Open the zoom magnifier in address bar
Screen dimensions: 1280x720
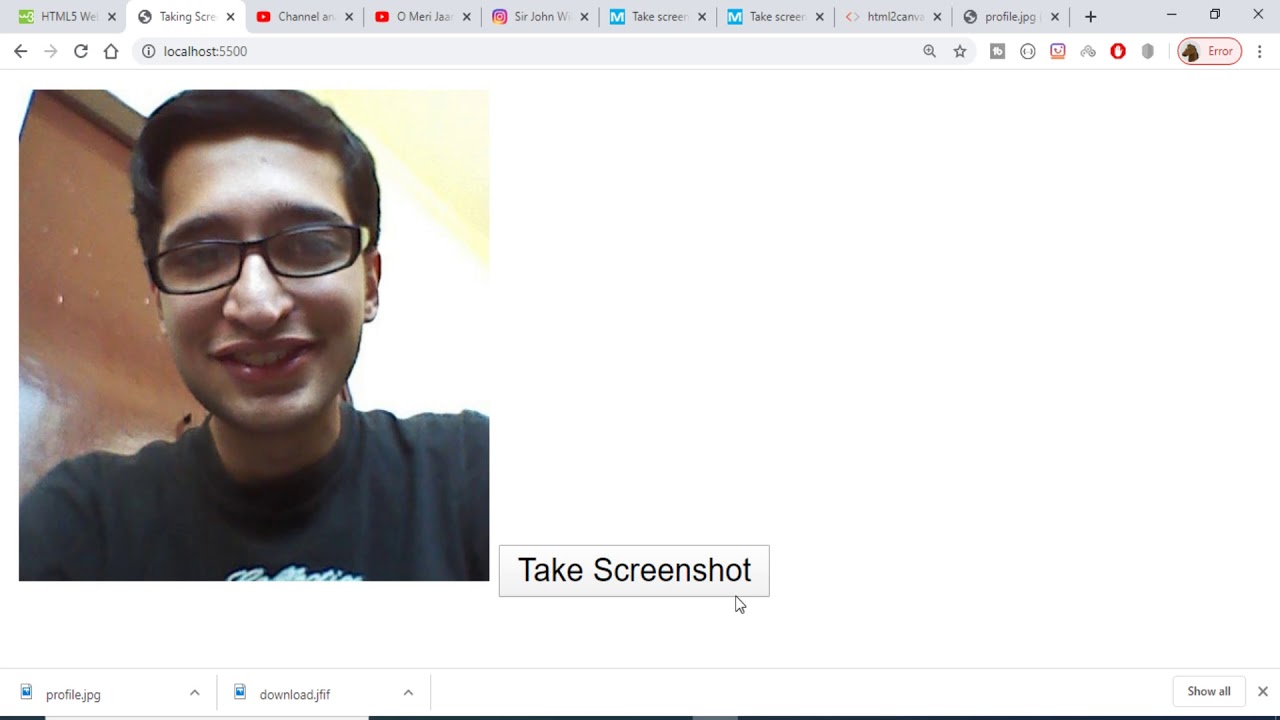coord(930,51)
